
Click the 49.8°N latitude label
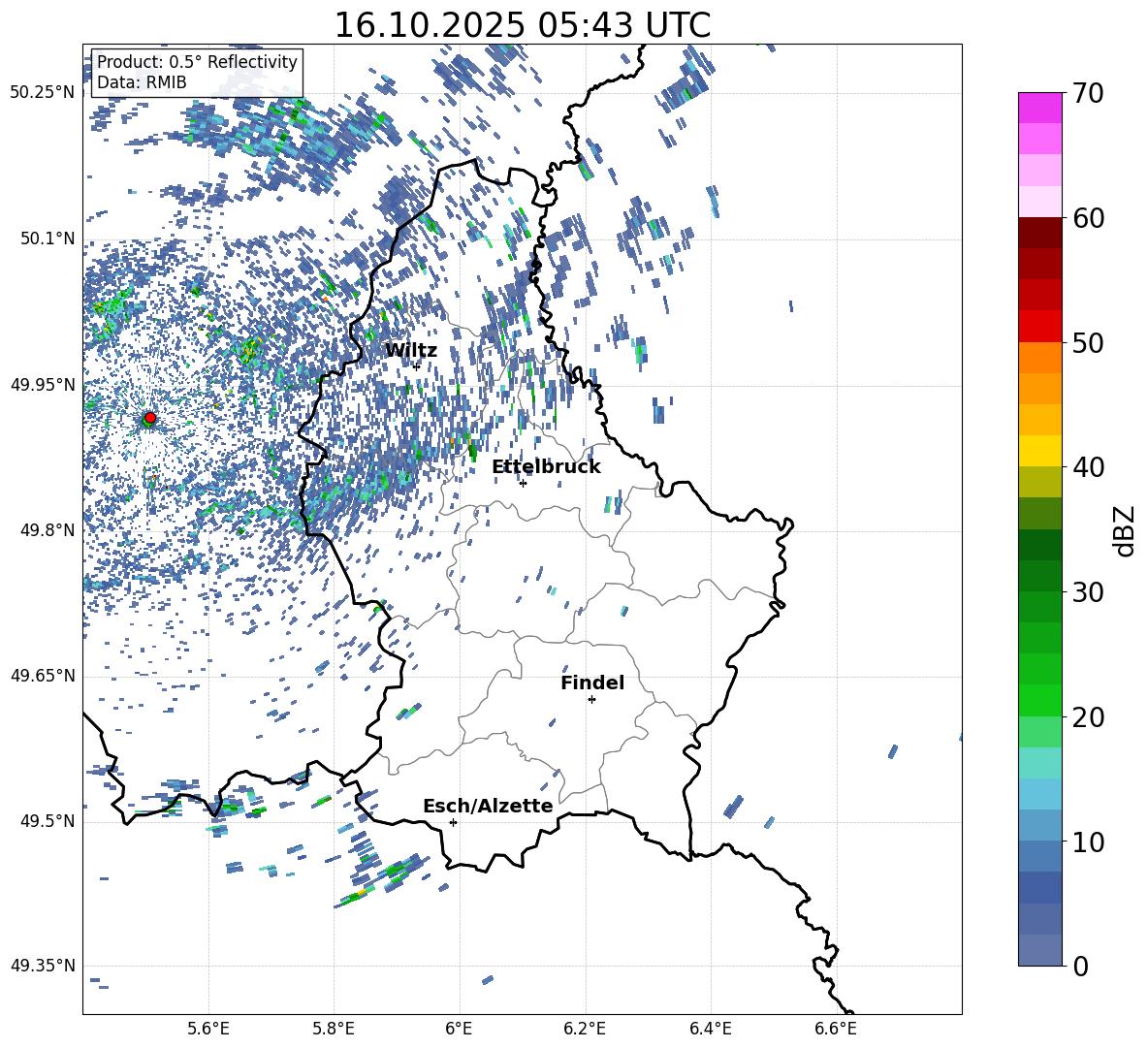tap(47, 530)
